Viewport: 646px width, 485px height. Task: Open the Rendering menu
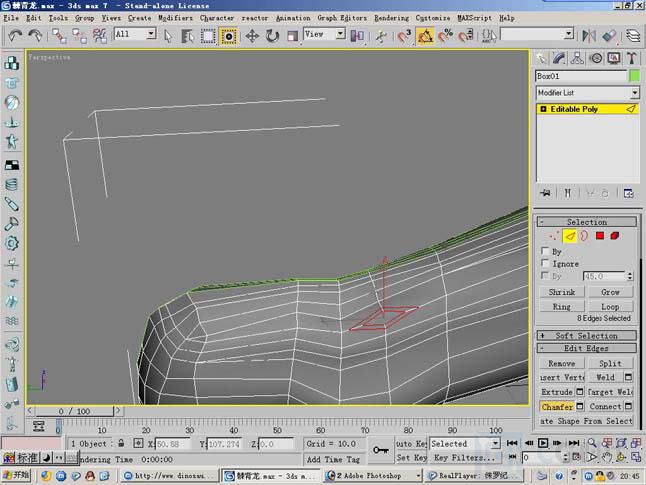391,18
